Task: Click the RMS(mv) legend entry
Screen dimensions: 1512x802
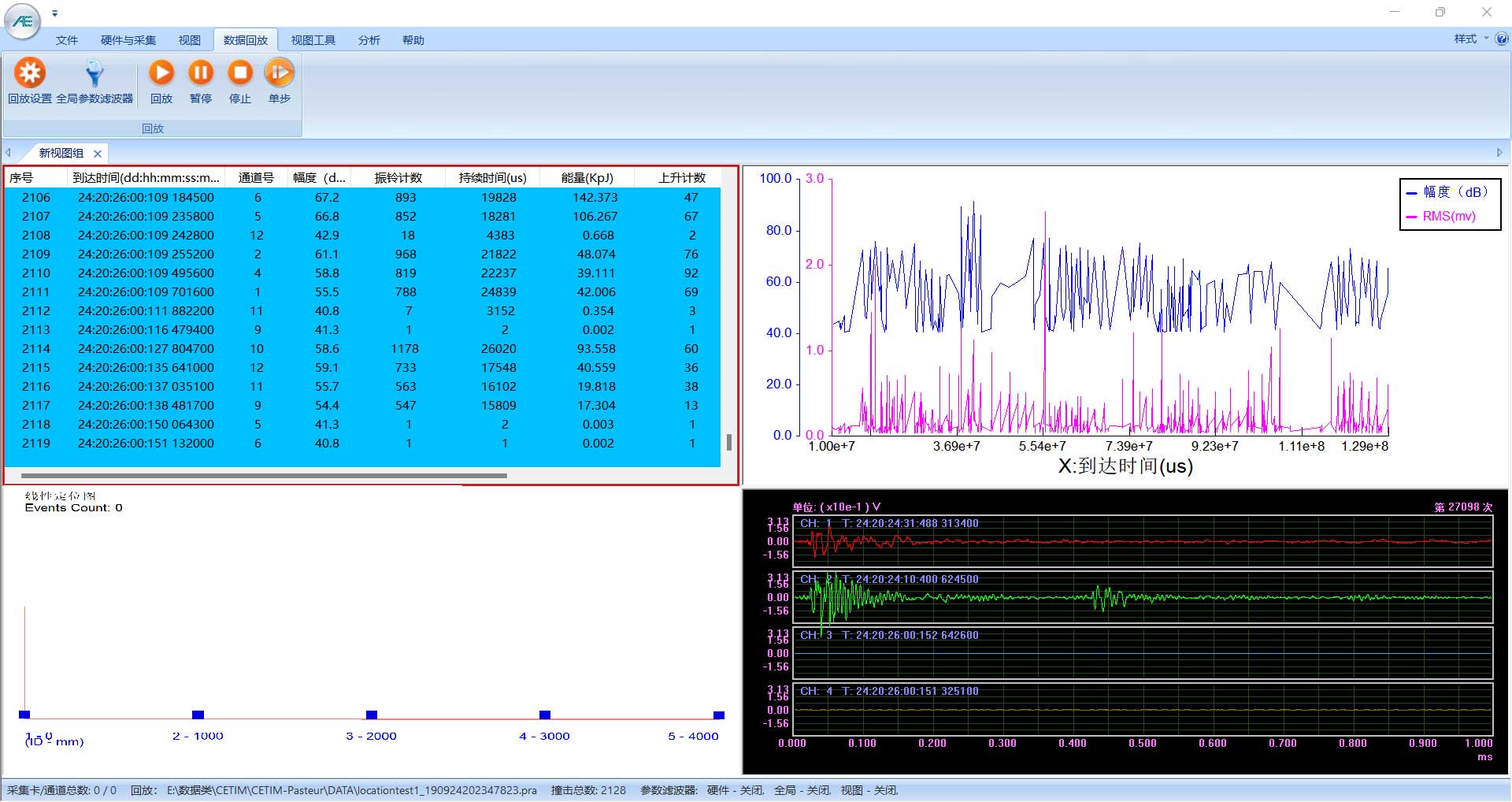Action: (1441, 217)
